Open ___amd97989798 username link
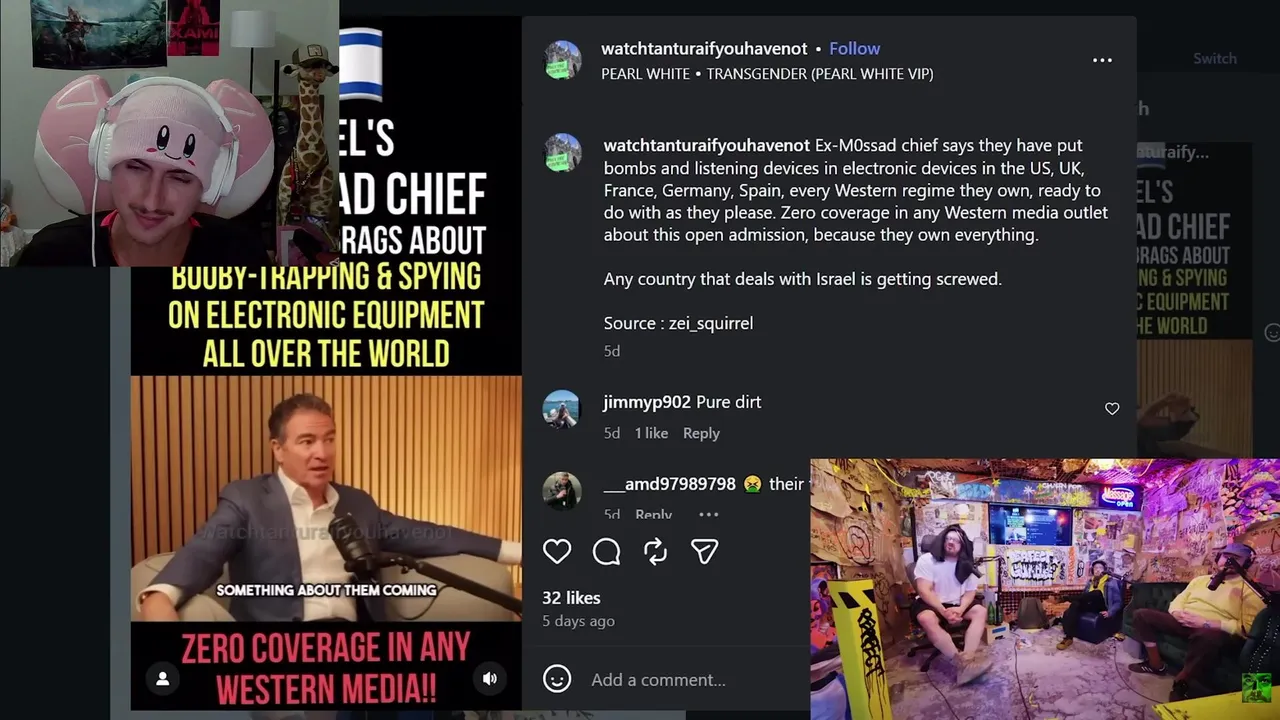Viewport: 1280px width, 720px height. click(669, 483)
